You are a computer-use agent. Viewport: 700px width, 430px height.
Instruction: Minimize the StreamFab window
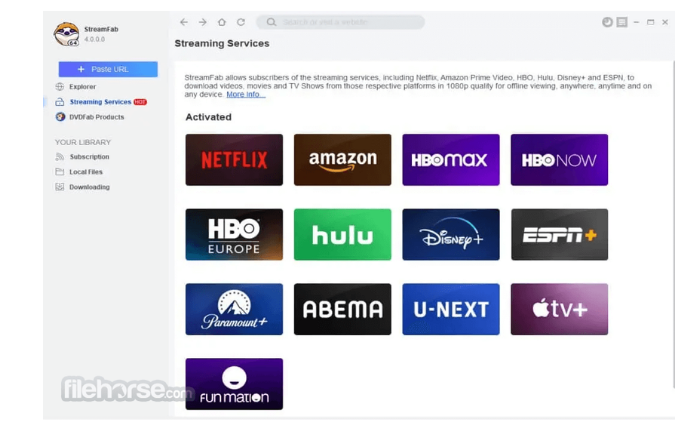[x=636, y=22]
